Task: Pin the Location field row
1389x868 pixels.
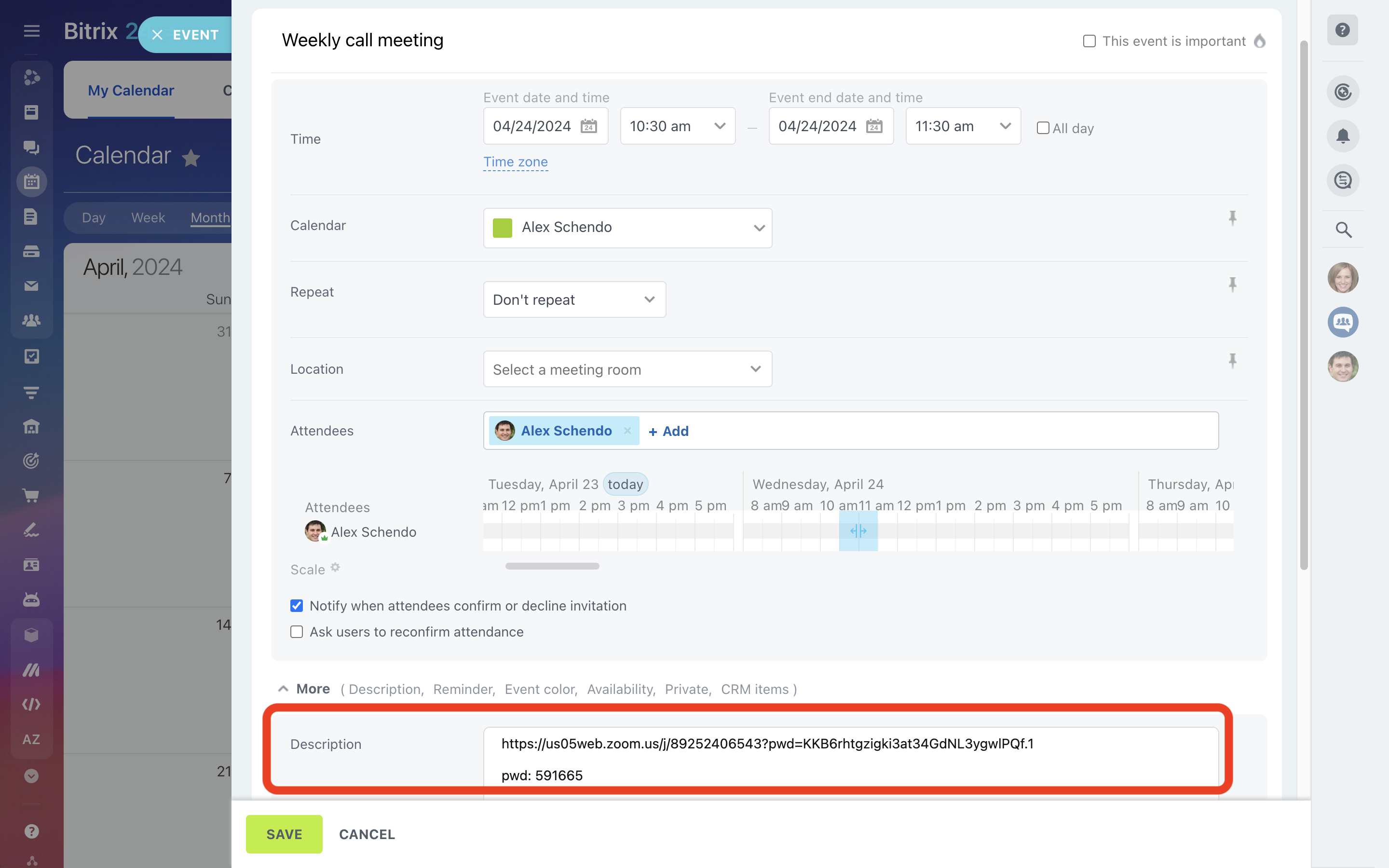Action: (1232, 361)
